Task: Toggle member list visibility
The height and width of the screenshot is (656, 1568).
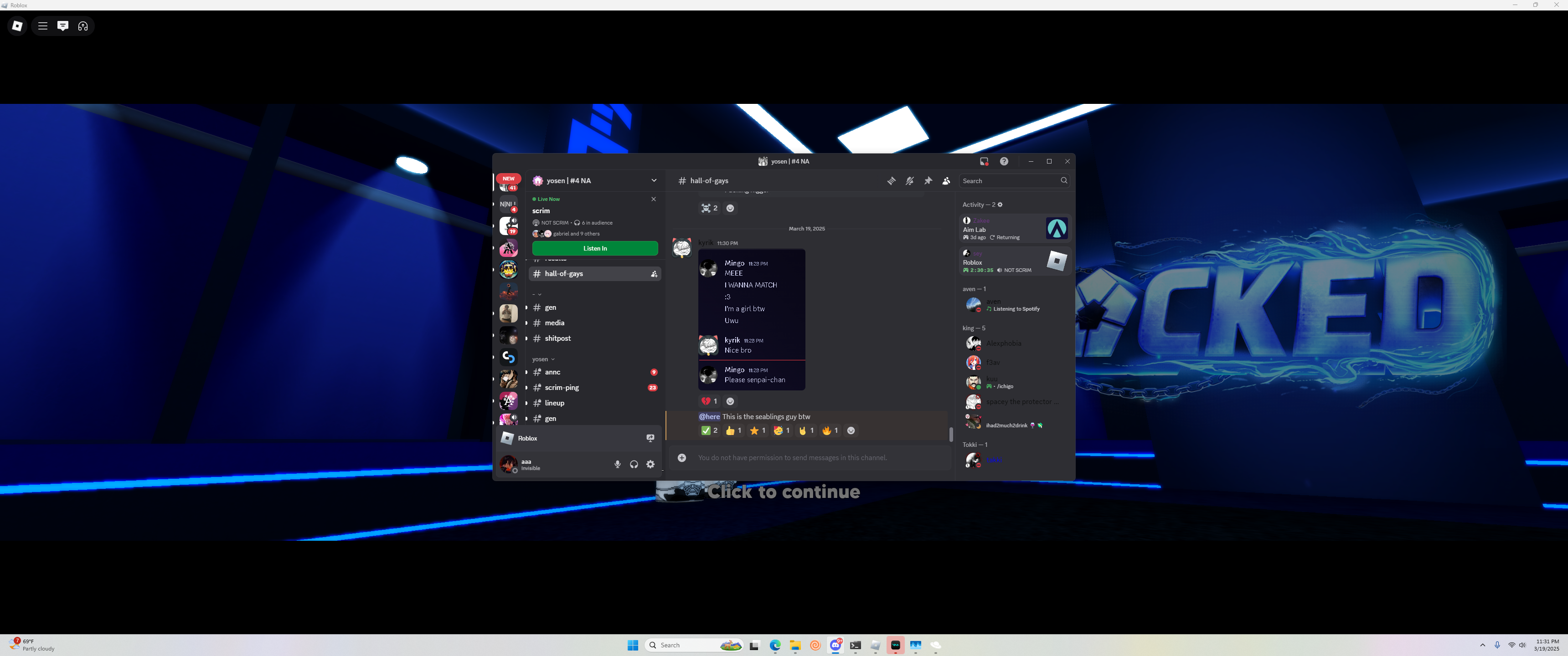Action: [x=946, y=181]
